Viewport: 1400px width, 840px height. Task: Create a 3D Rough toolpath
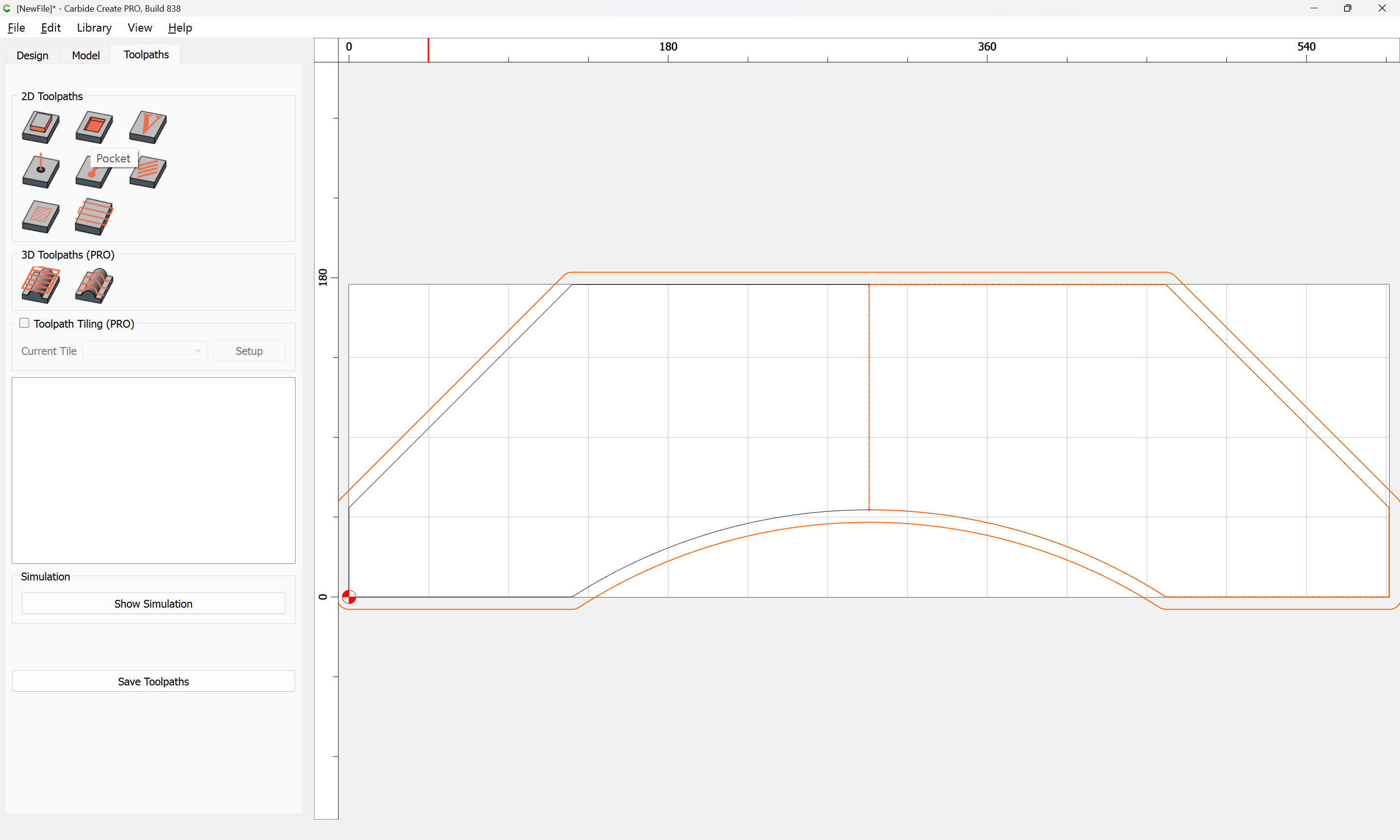[x=40, y=285]
